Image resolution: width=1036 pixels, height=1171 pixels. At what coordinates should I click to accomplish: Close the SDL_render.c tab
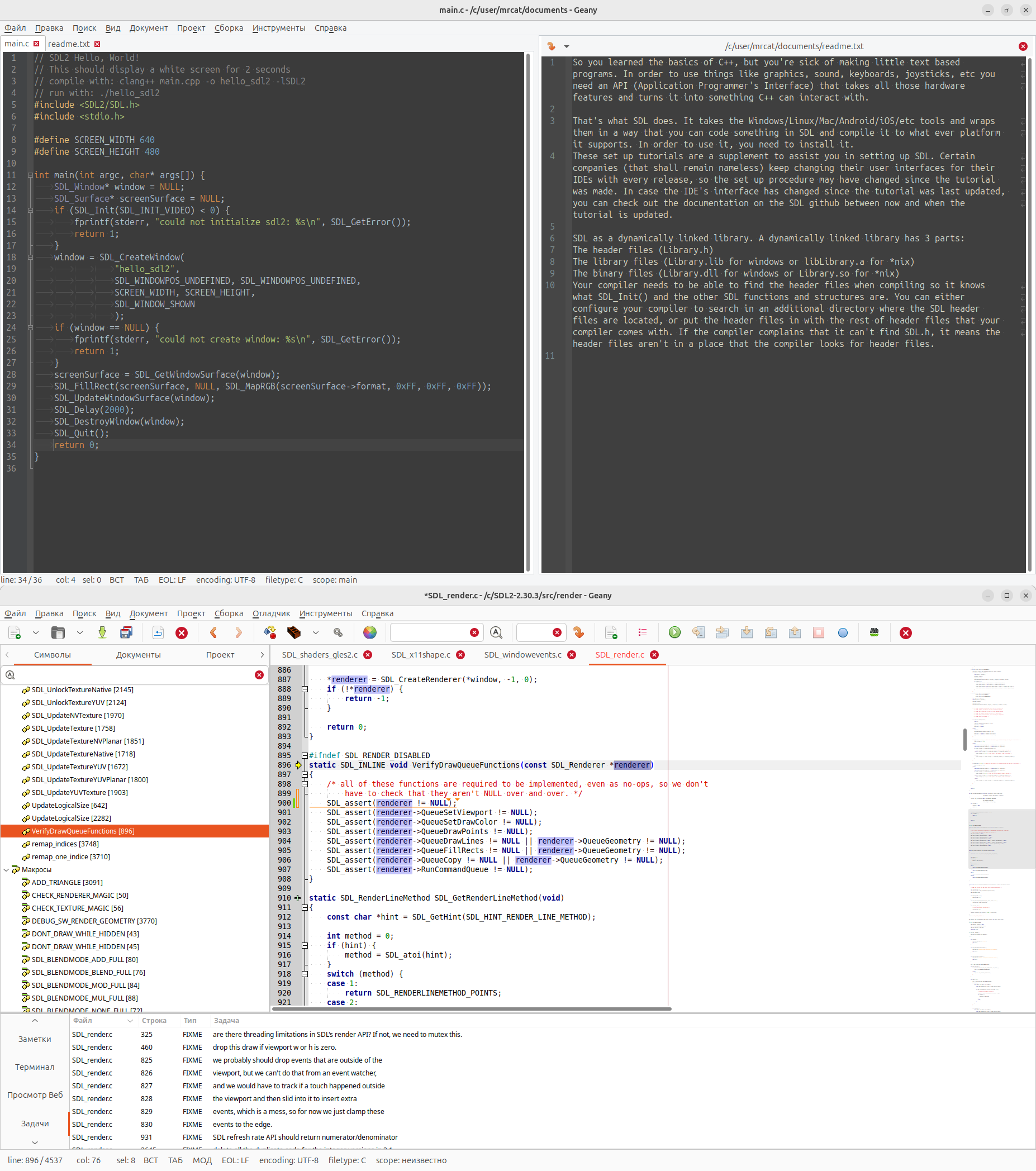coord(654,655)
